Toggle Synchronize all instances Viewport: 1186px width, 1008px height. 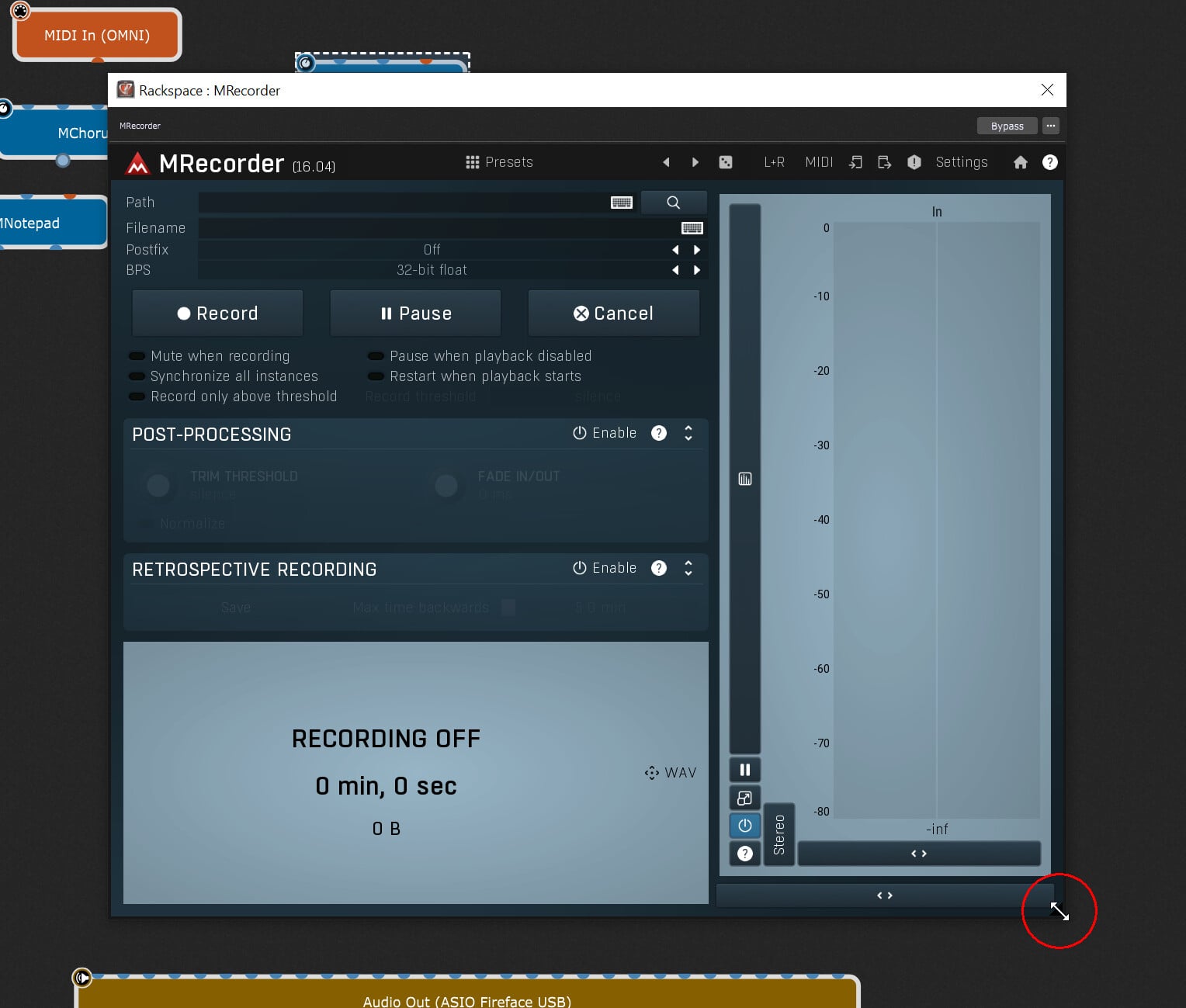(x=137, y=376)
